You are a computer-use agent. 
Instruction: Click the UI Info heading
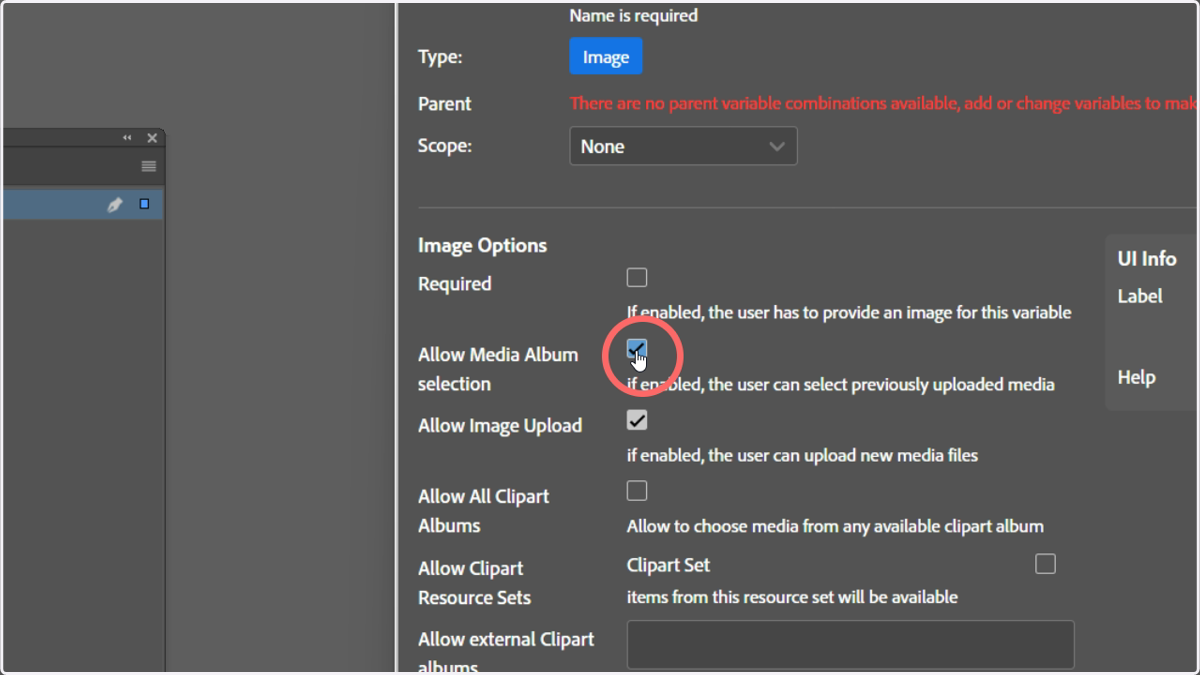tap(1147, 258)
